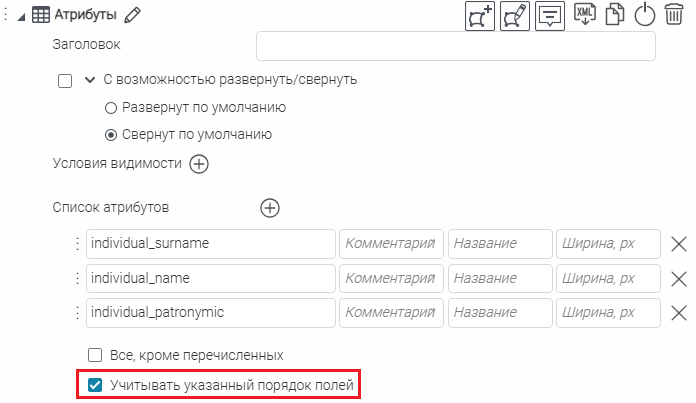This screenshot has width=696, height=403.
Task: Enable the С возможностью развернуть/свернуть checkbox
Action: pos(66,81)
